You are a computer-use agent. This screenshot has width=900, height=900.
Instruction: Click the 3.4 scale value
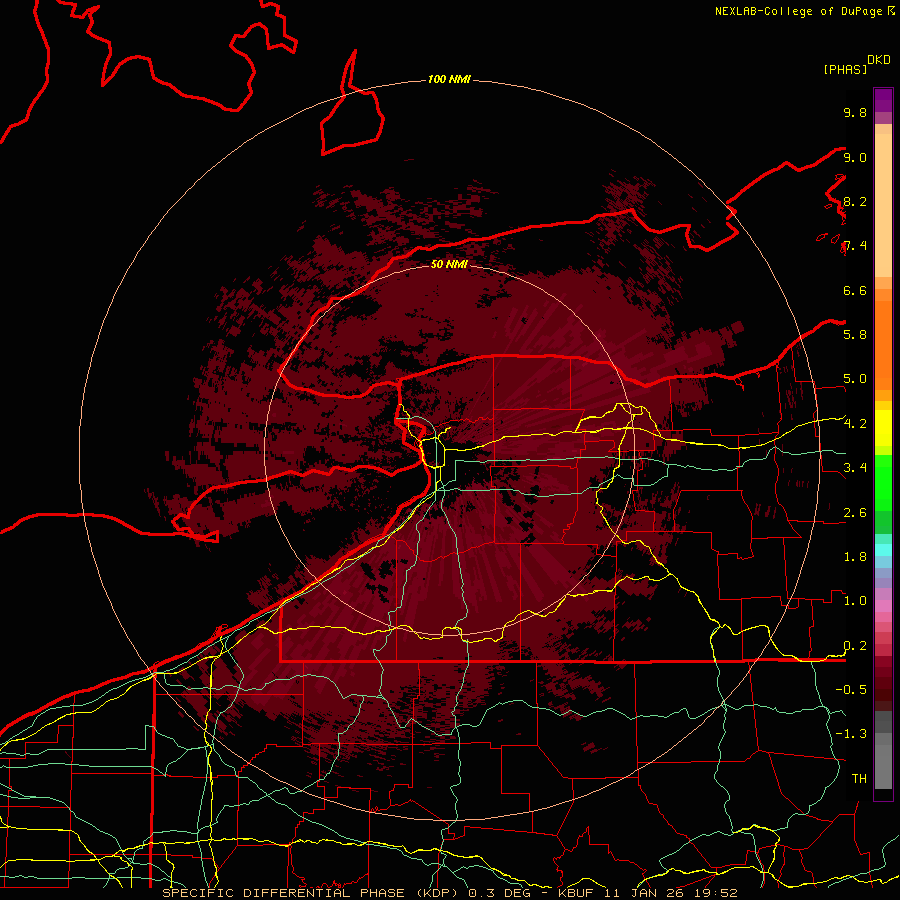[855, 468]
